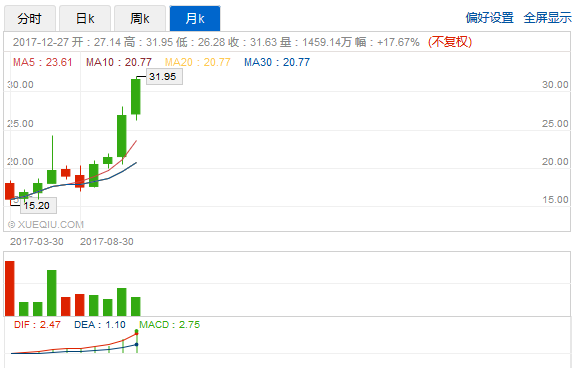This screenshot has width=575, height=368.
Task: Switch to the 分时 chart tab
Action: point(30,18)
